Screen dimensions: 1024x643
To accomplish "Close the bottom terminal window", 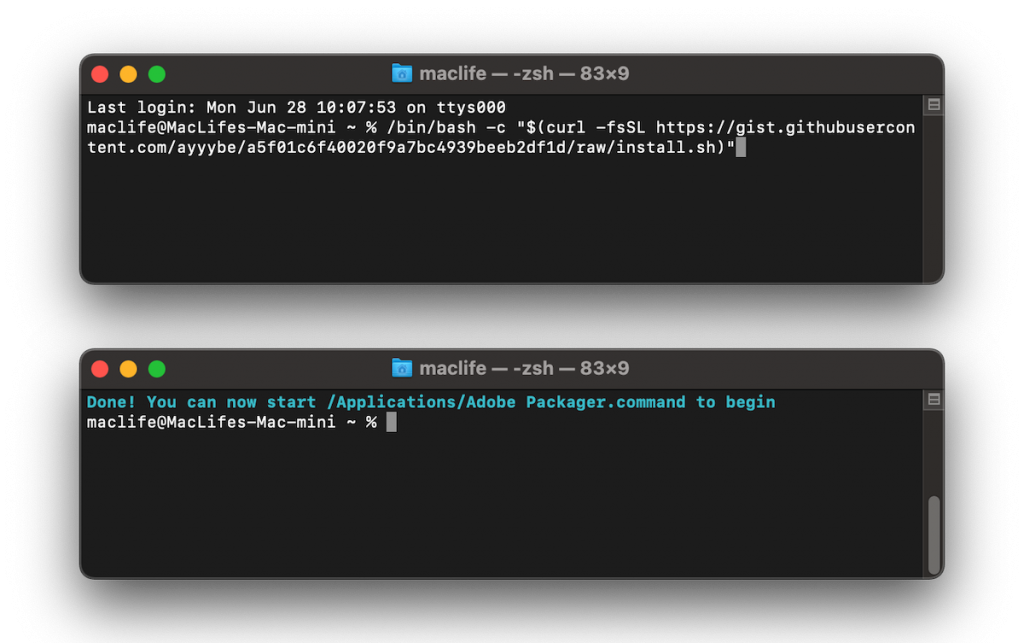I will [x=100, y=369].
